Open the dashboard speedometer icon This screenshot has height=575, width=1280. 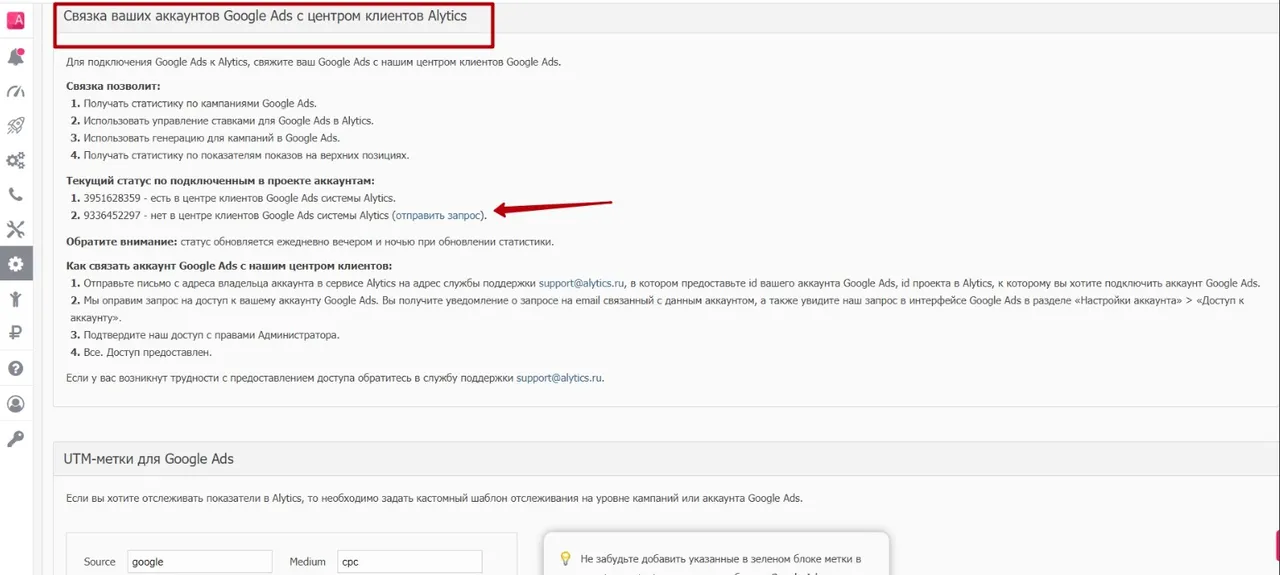(x=16, y=92)
